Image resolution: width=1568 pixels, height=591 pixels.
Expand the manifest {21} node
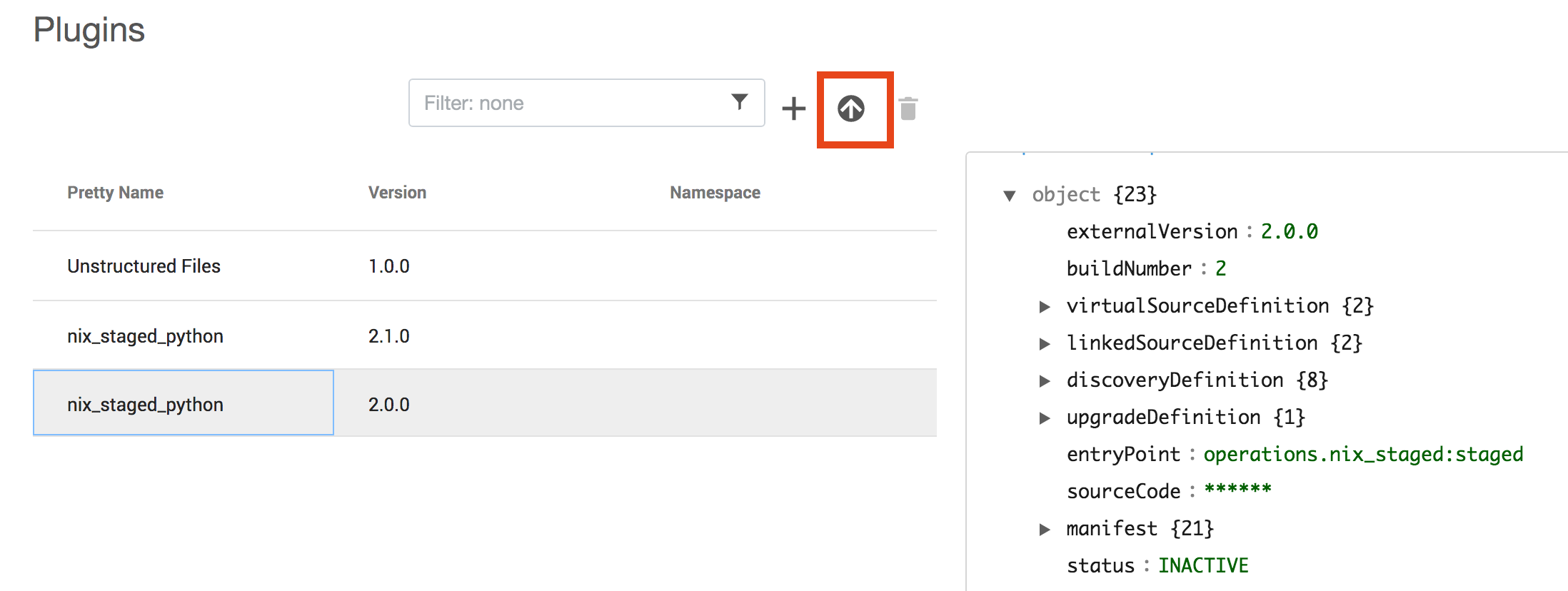tap(1045, 530)
